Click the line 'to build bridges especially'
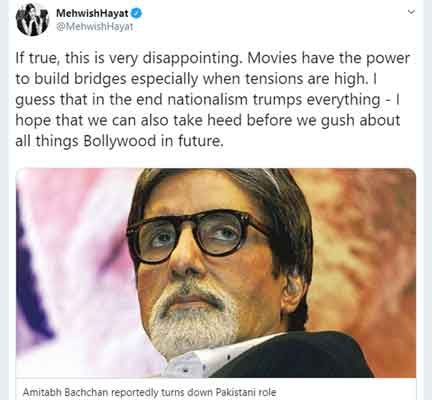Viewport: 432px width, 400px height. pyautogui.click(x=196, y=79)
